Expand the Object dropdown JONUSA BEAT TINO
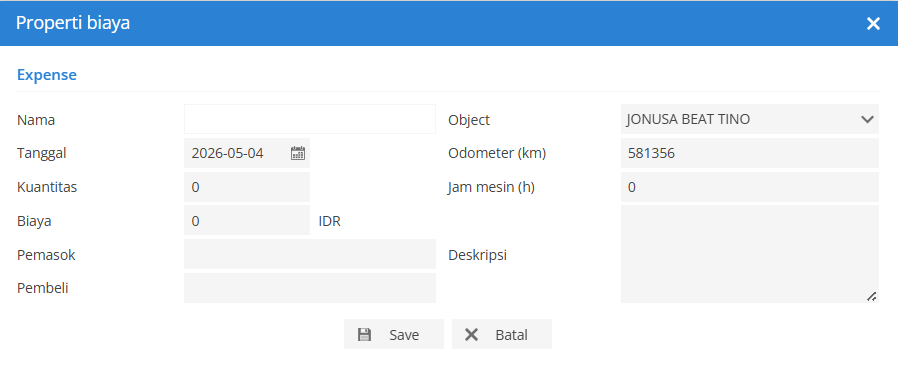898x368 pixels. coord(750,119)
